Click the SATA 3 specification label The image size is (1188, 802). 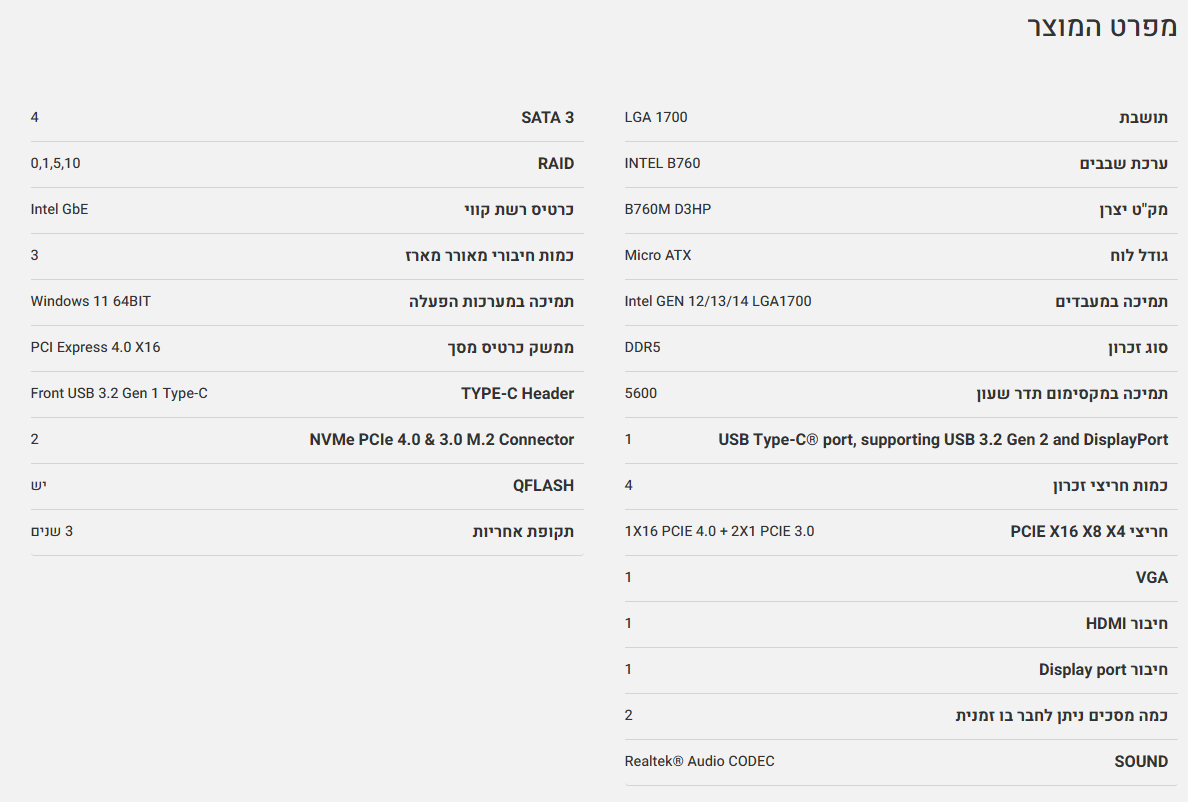(547, 118)
